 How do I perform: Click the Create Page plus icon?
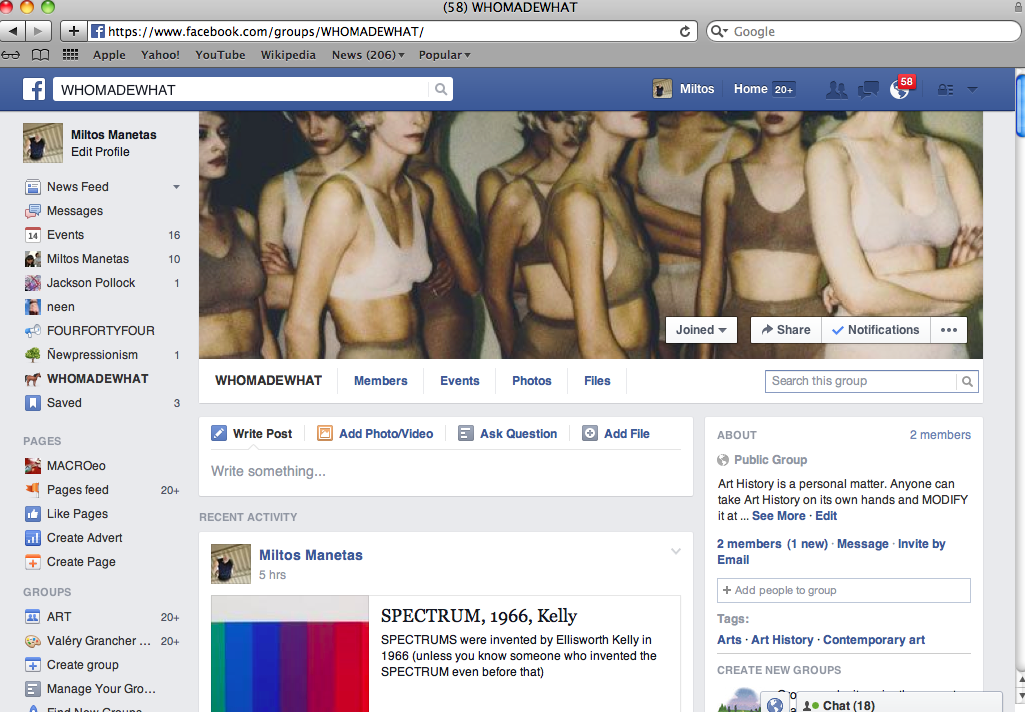[x=33, y=562]
